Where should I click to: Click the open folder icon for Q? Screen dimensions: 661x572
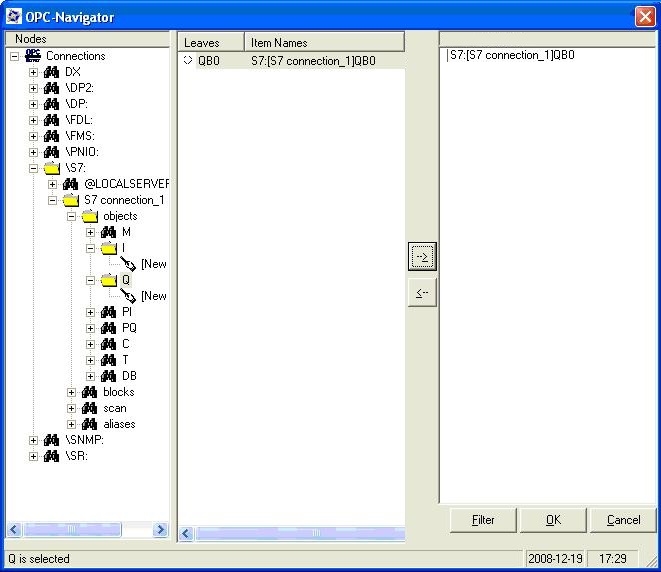click(109, 280)
